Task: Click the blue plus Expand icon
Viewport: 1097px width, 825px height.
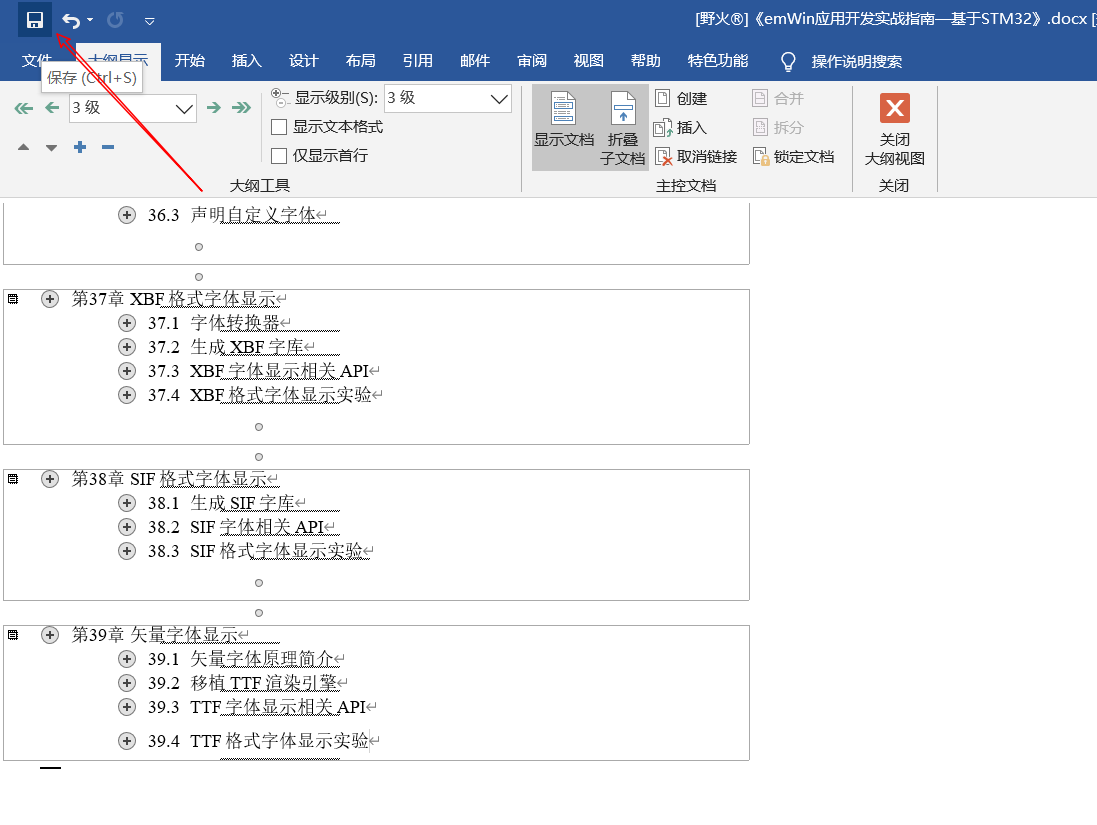Action: 80,148
